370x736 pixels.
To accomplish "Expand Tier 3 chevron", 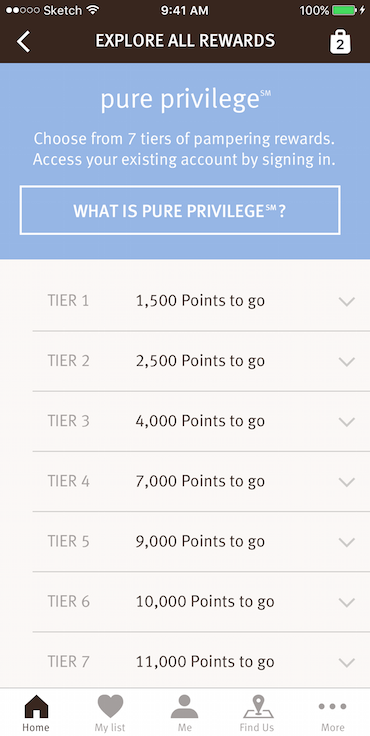I will click(x=347, y=422).
